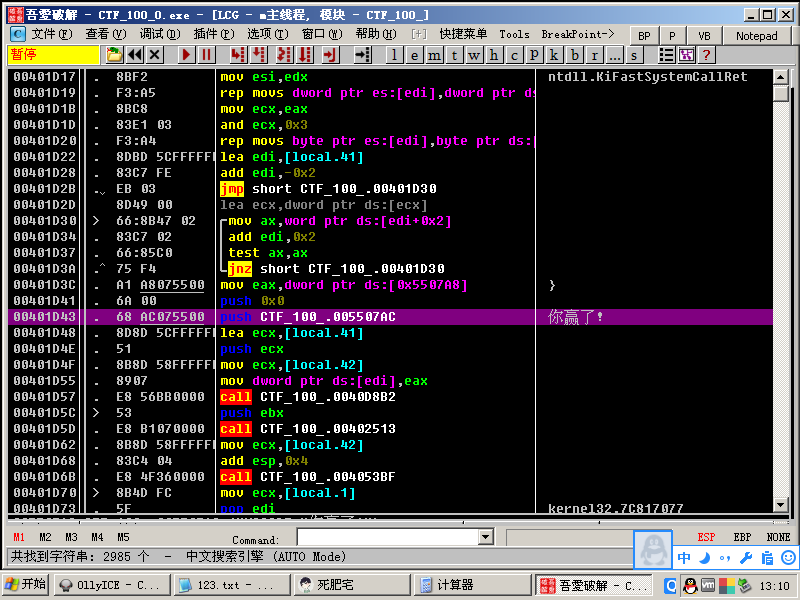Click the BP button in toolbar

[x=644, y=35]
